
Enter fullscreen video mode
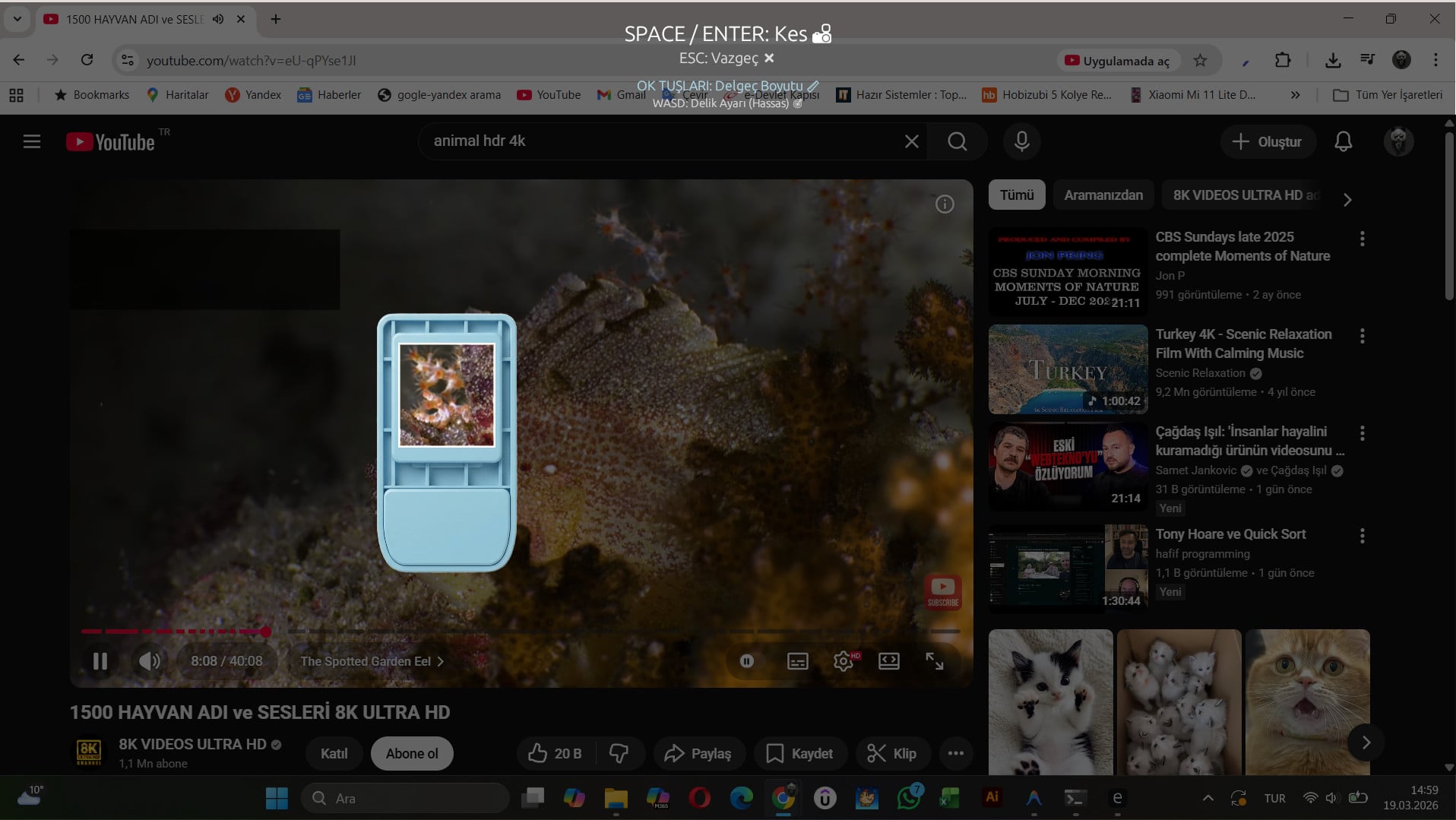(x=935, y=661)
